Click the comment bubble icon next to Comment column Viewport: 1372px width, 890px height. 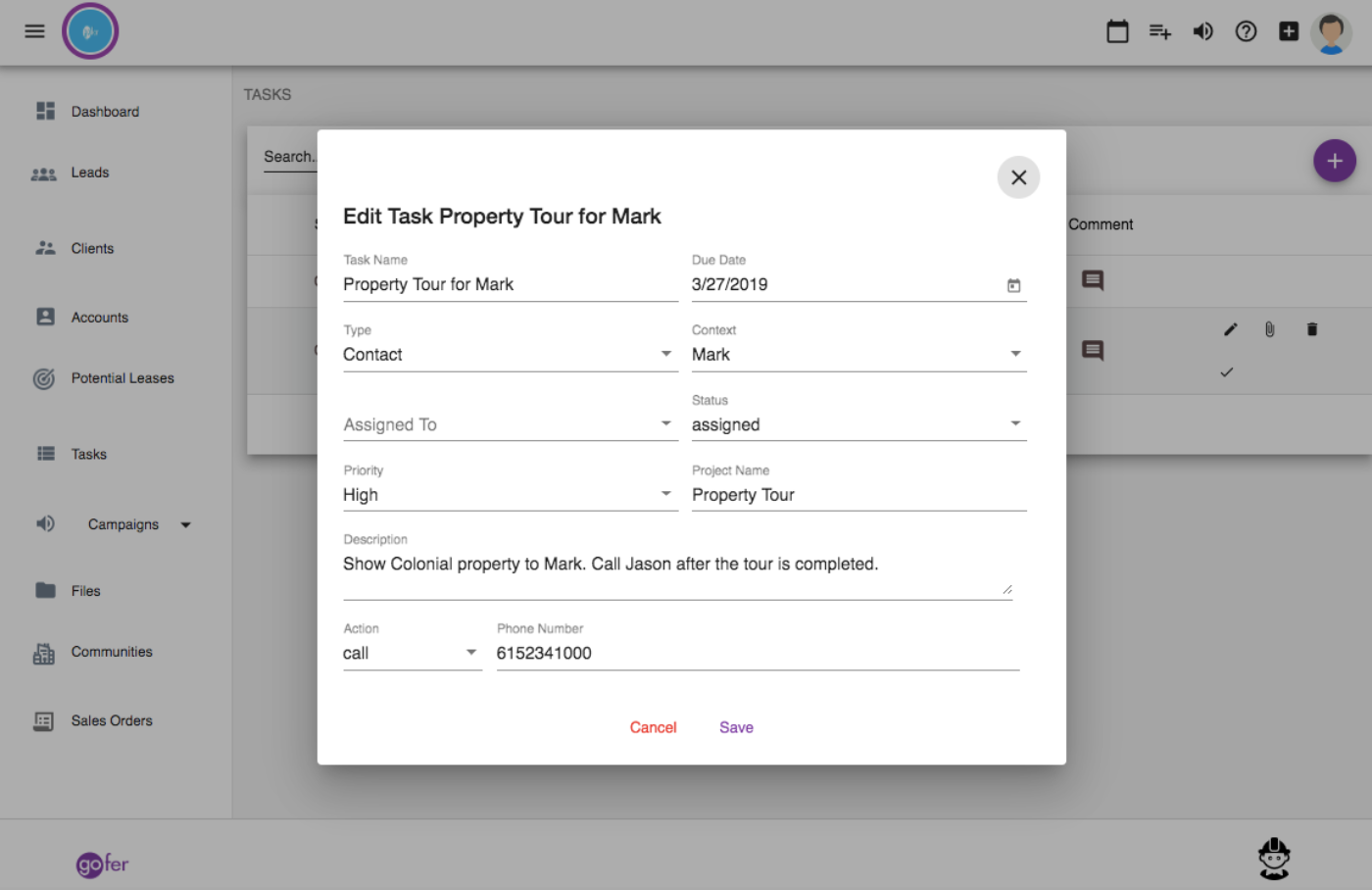point(1092,280)
